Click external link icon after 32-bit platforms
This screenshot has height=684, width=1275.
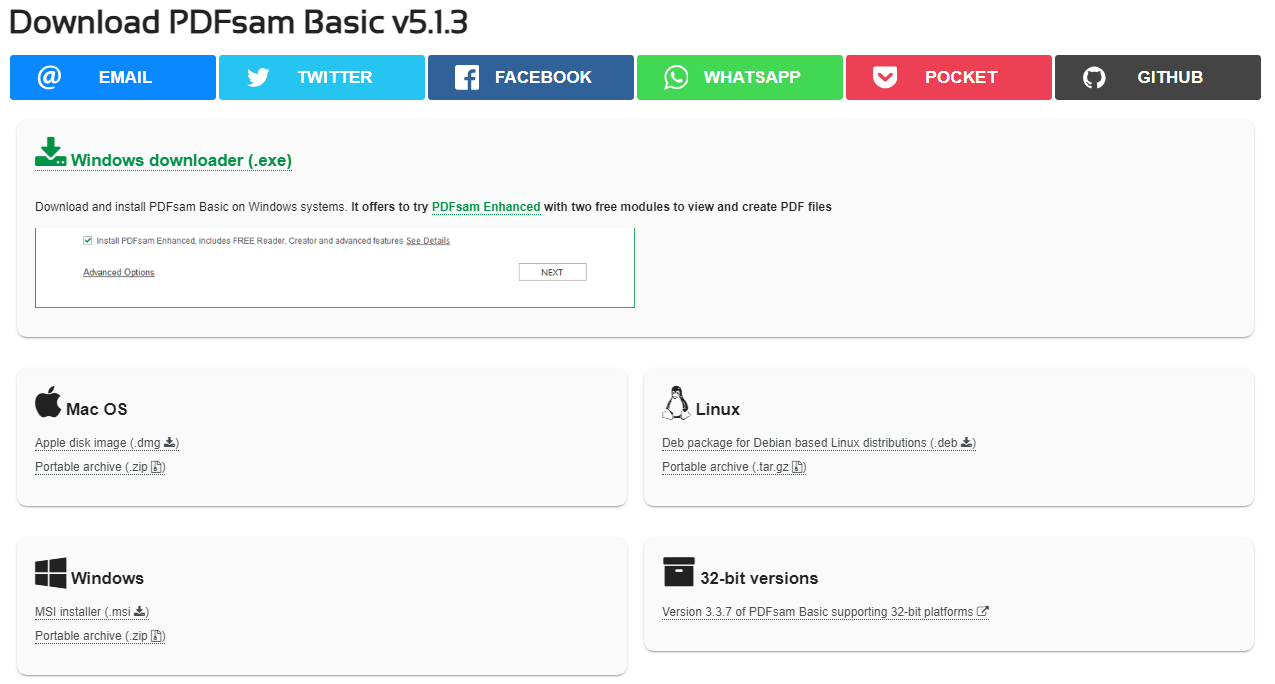[x=983, y=611]
